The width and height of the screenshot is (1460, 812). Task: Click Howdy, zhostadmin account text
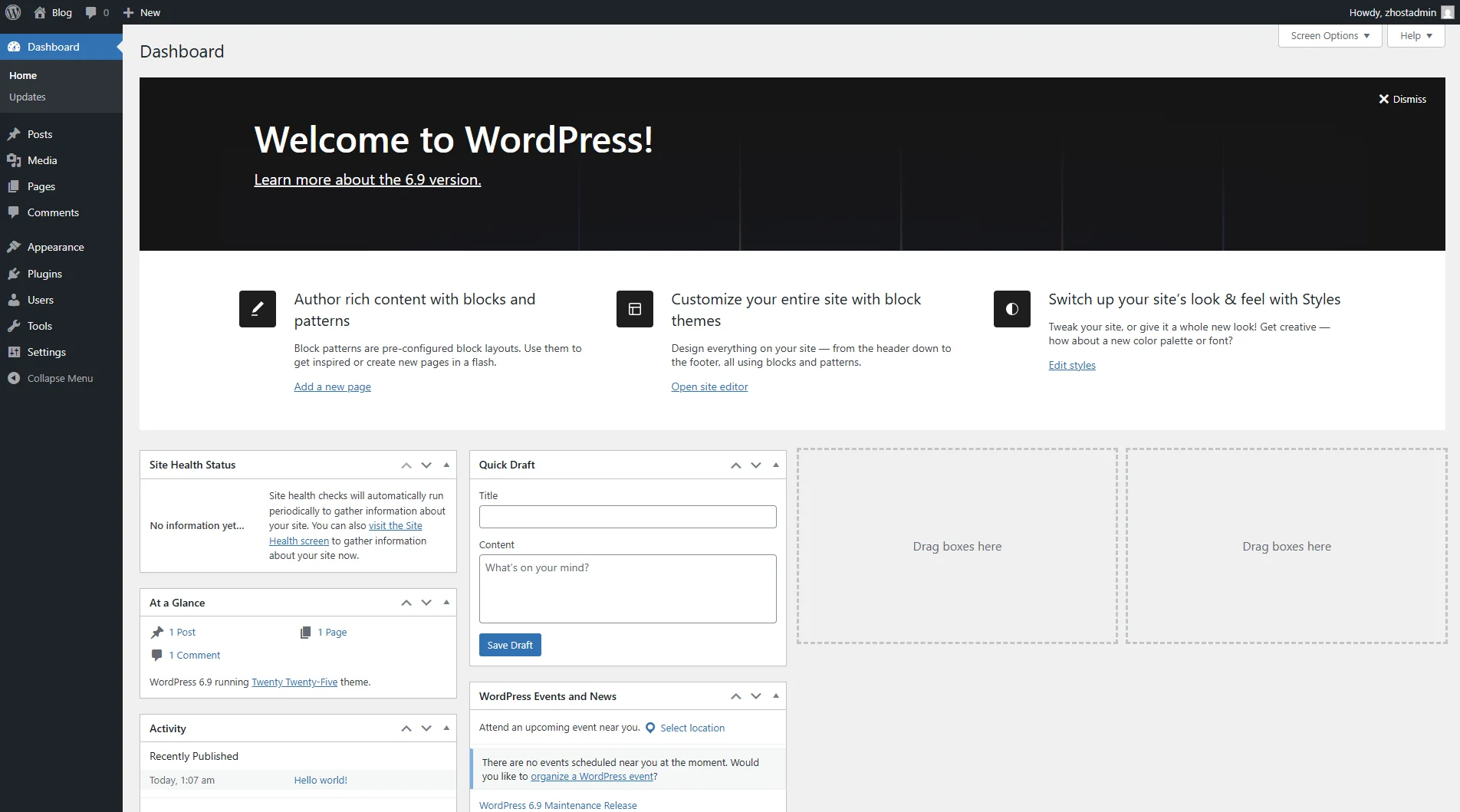point(1393,12)
